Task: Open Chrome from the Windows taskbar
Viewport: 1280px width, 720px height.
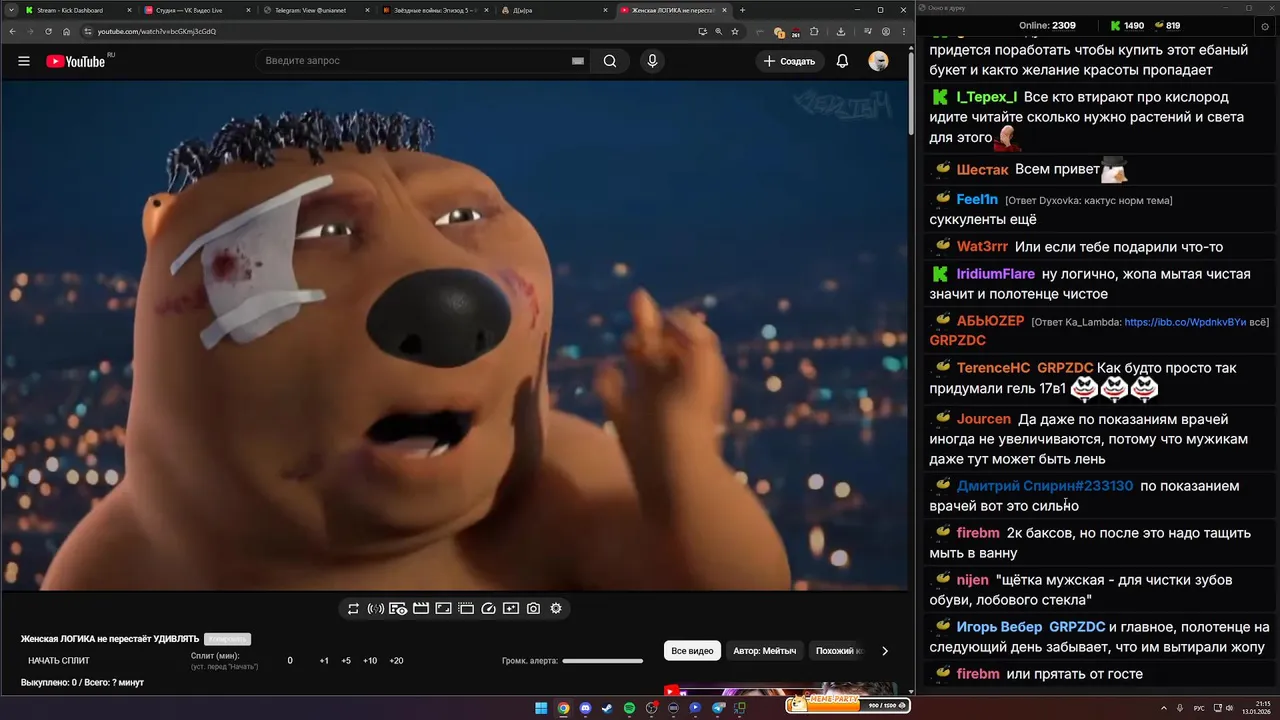Action: click(x=563, y=708)
